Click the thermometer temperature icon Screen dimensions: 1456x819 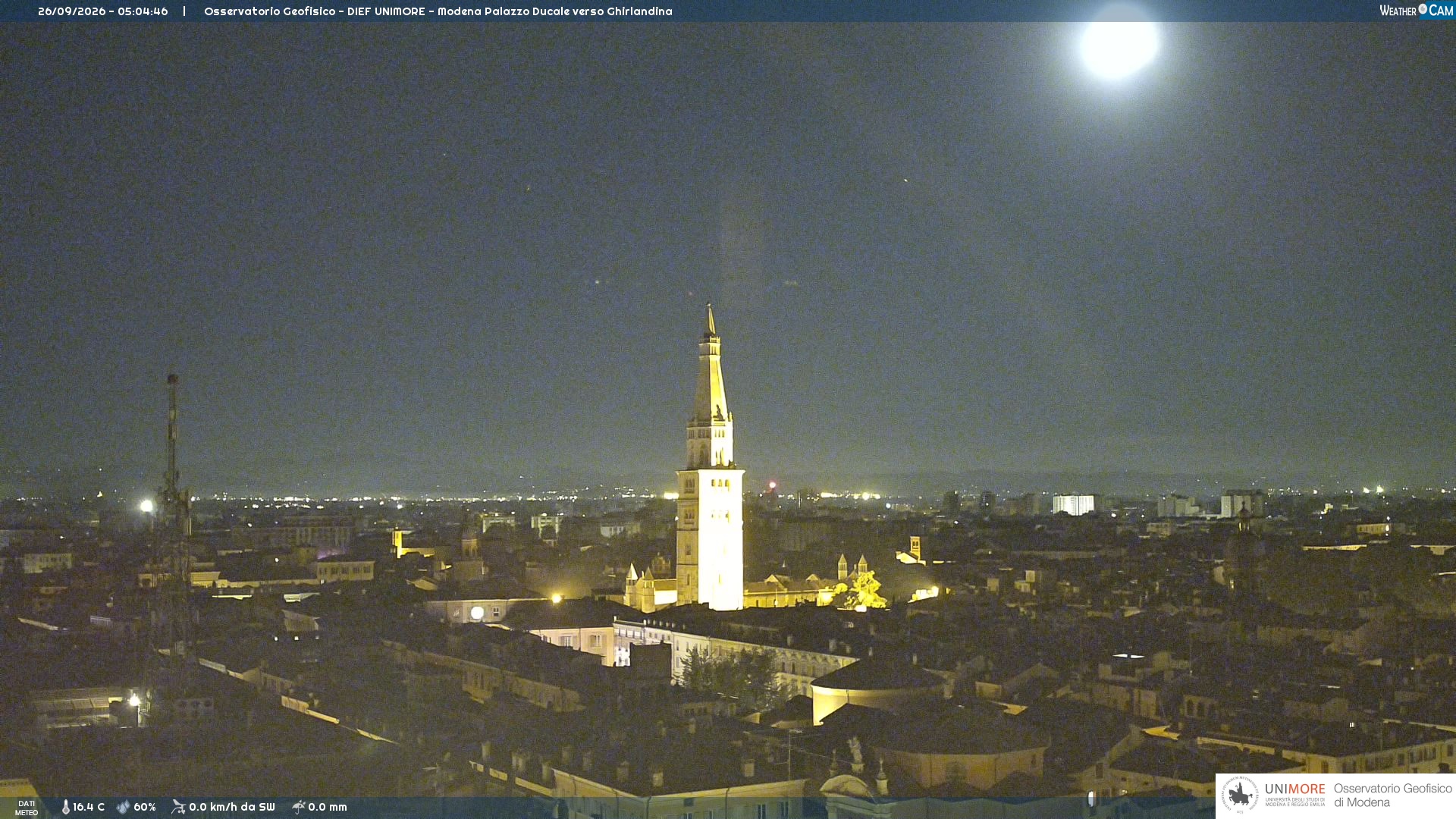click(65, 807)
